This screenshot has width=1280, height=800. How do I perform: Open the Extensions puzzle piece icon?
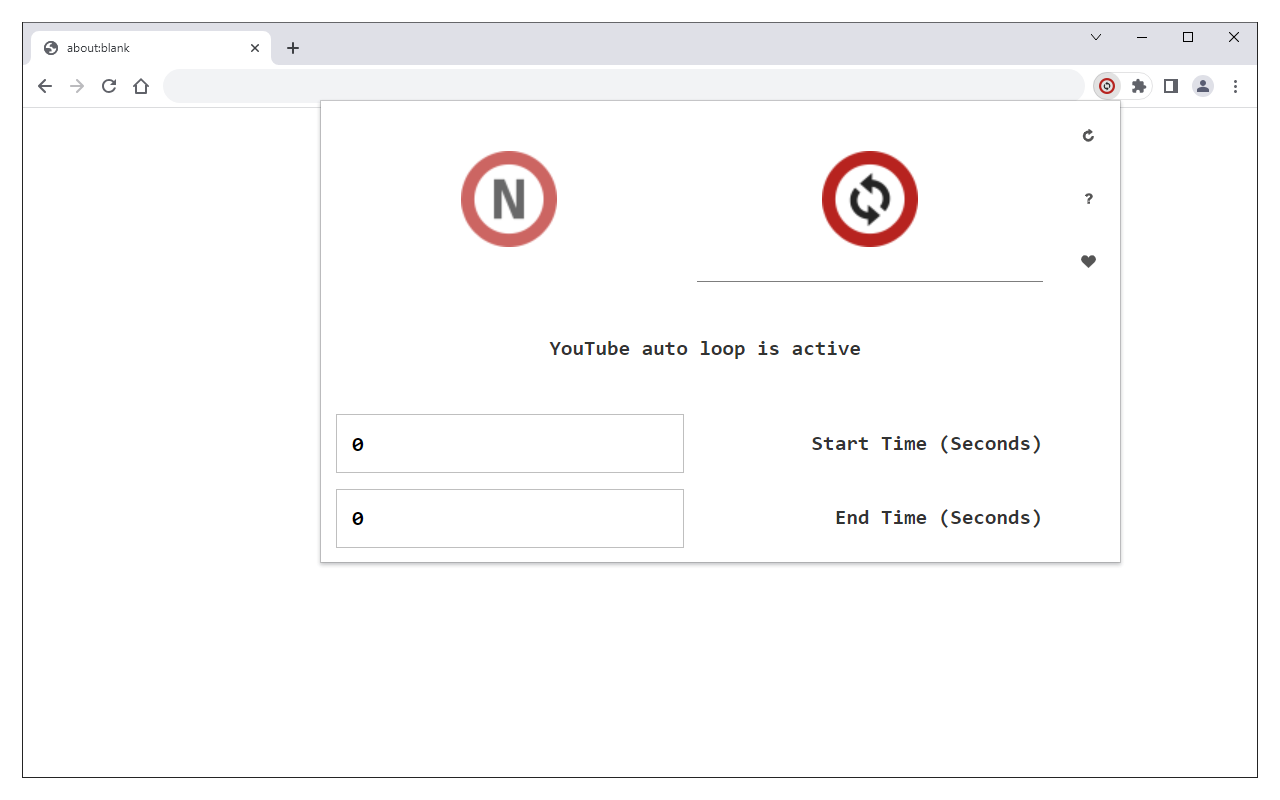coord(1139,86)
